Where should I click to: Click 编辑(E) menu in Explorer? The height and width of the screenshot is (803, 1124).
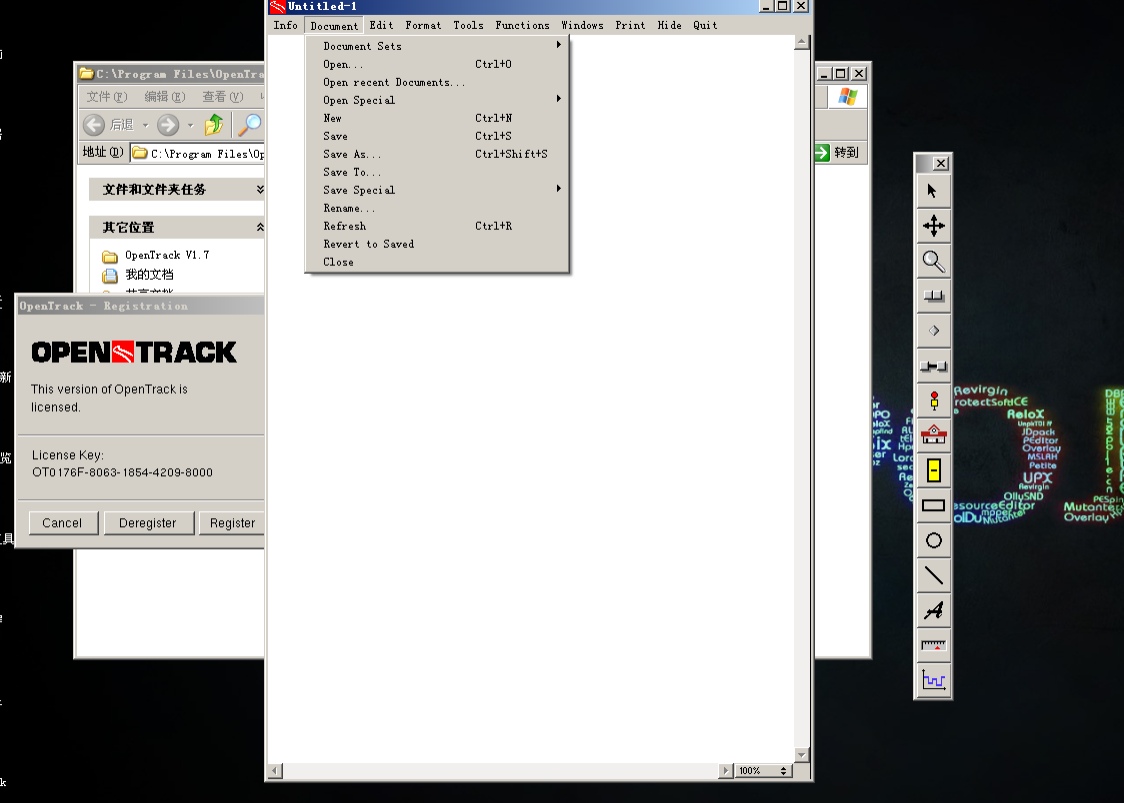click(165, 97)
